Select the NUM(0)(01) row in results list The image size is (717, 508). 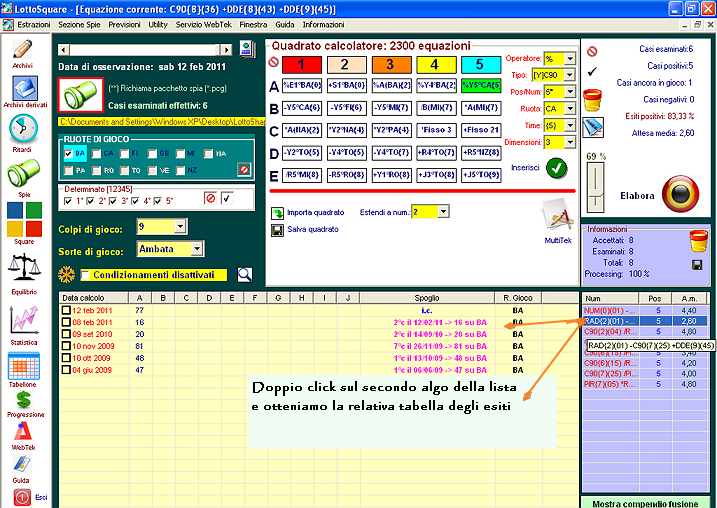click(645, 311)
